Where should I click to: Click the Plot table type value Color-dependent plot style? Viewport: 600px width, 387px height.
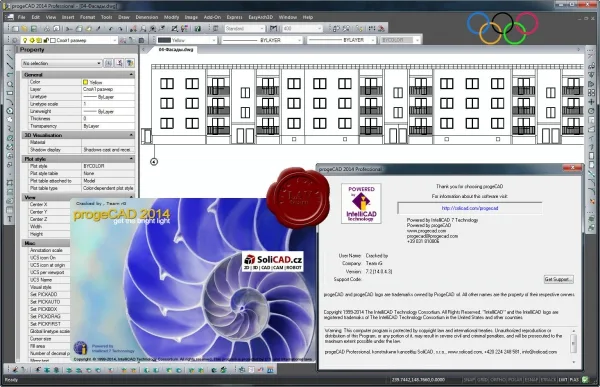[x=108, y=188]
